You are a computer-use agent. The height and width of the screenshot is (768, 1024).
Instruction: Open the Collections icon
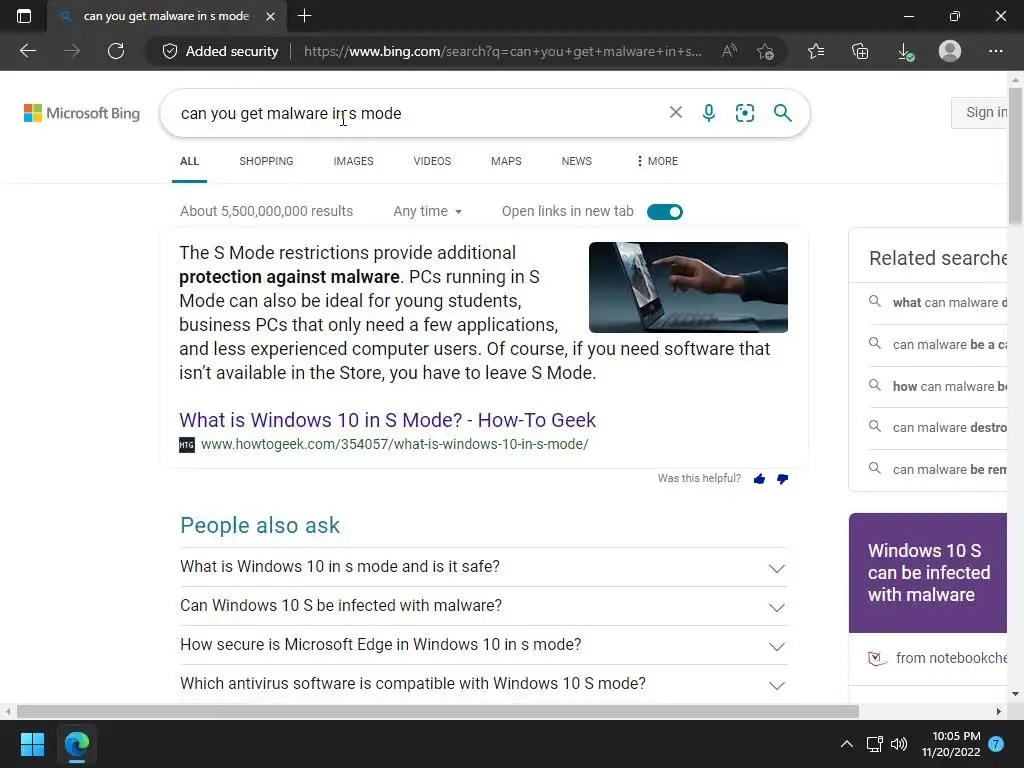click(x=860, y=51)
